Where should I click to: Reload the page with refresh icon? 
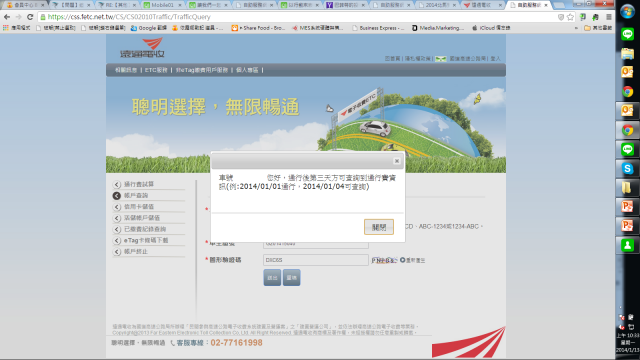[x=30, y=17]
